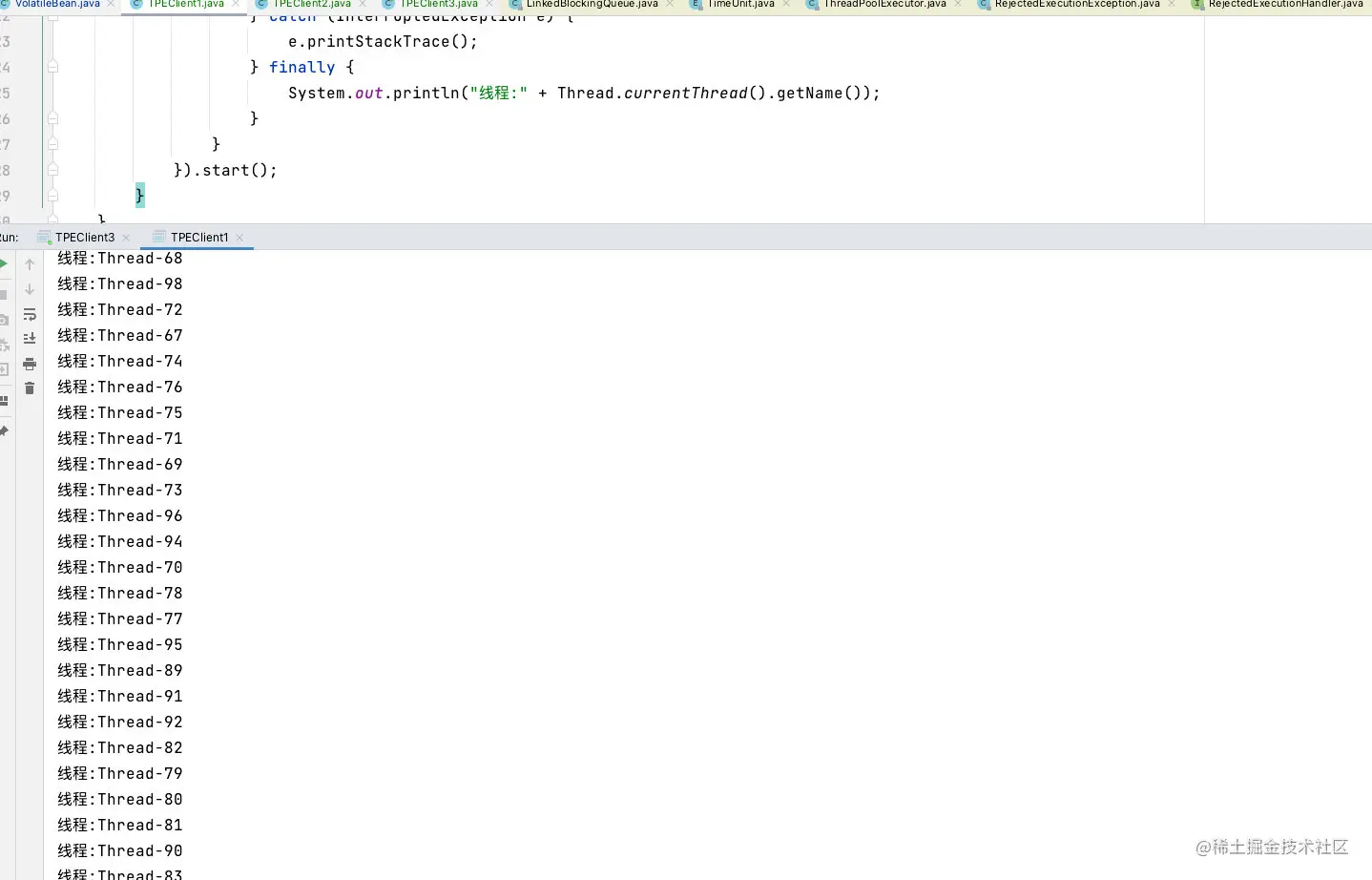Click fold marker beside finally closing brace
Screen dimensions: 1372x880
tap(52, 118)
